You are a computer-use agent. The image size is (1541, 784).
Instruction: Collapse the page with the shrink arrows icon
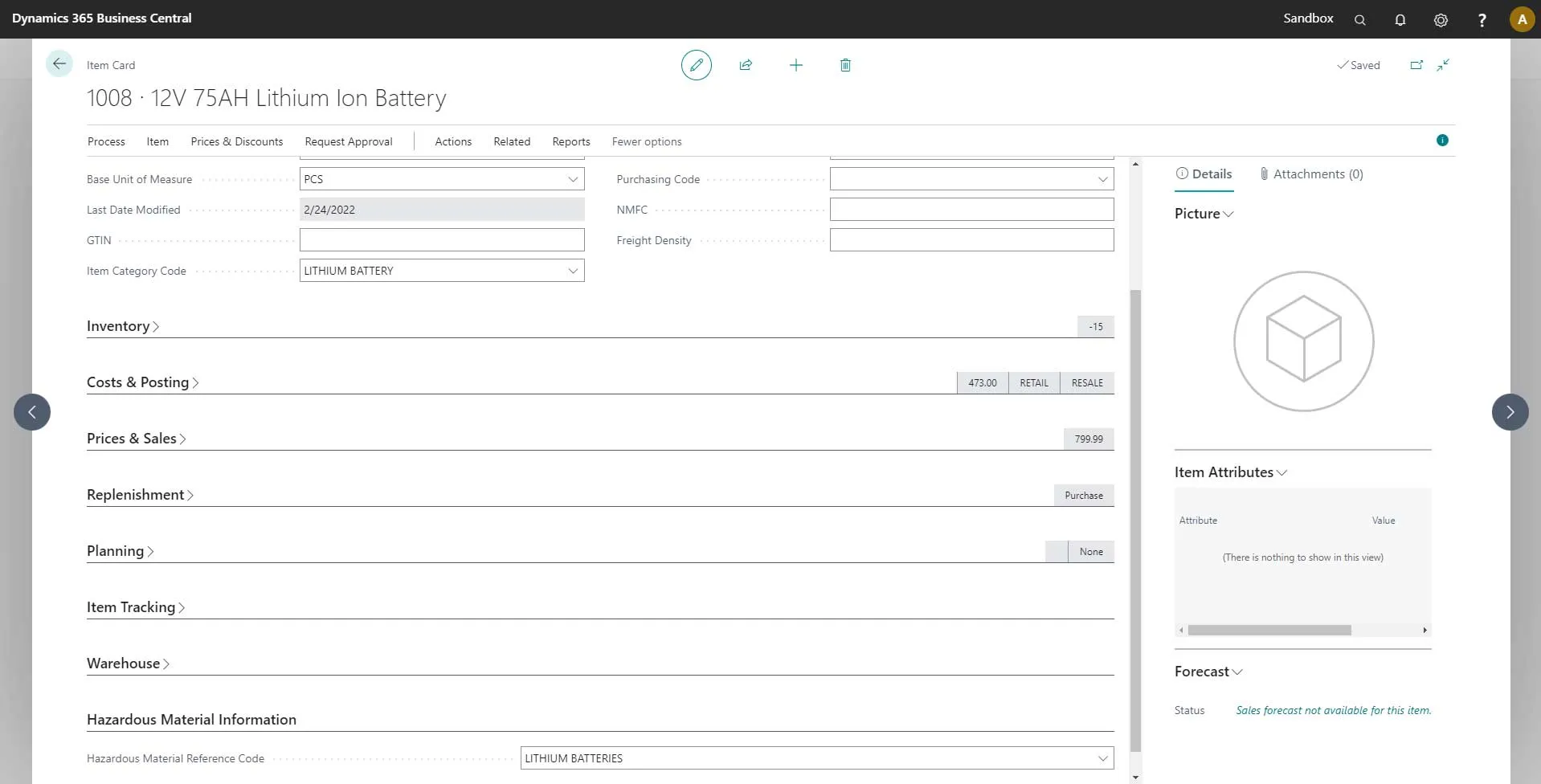pyautogui.click(x=1443, y=65)
